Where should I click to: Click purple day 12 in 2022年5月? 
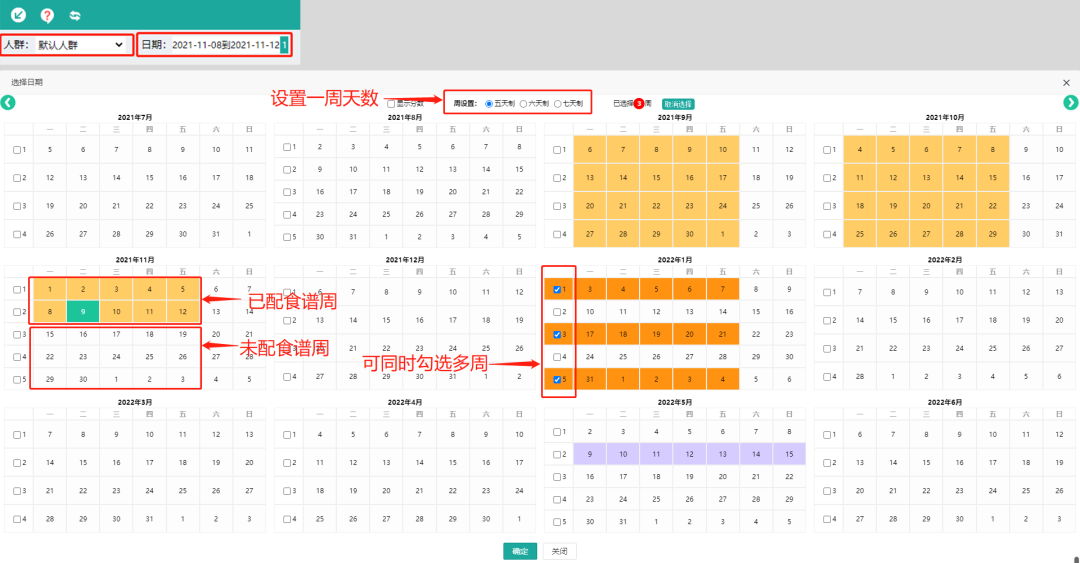[x=689, y=454]
